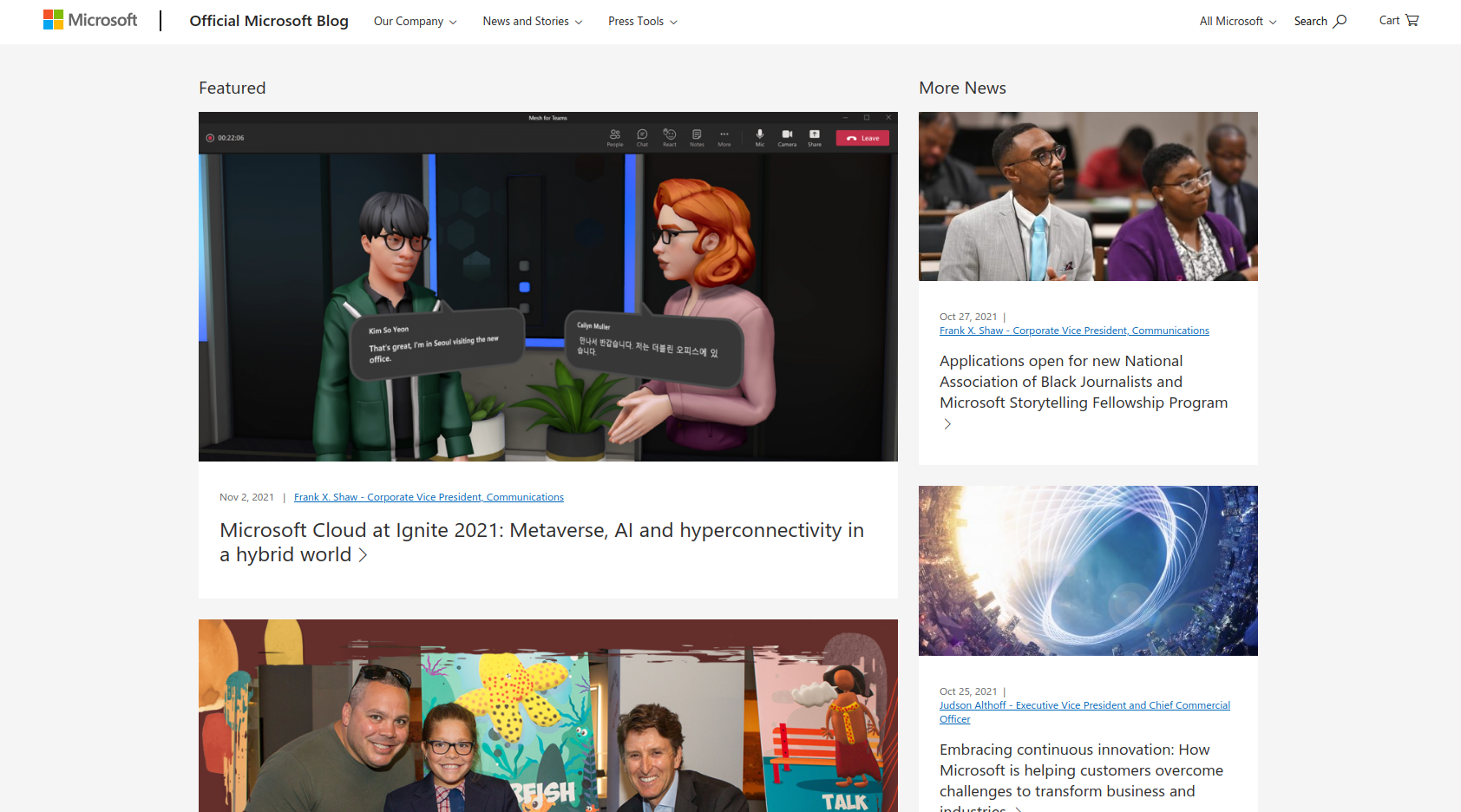The image size is (1461, 812).
Task: Click the More News section heading
Action: click(x=962, y=88)
